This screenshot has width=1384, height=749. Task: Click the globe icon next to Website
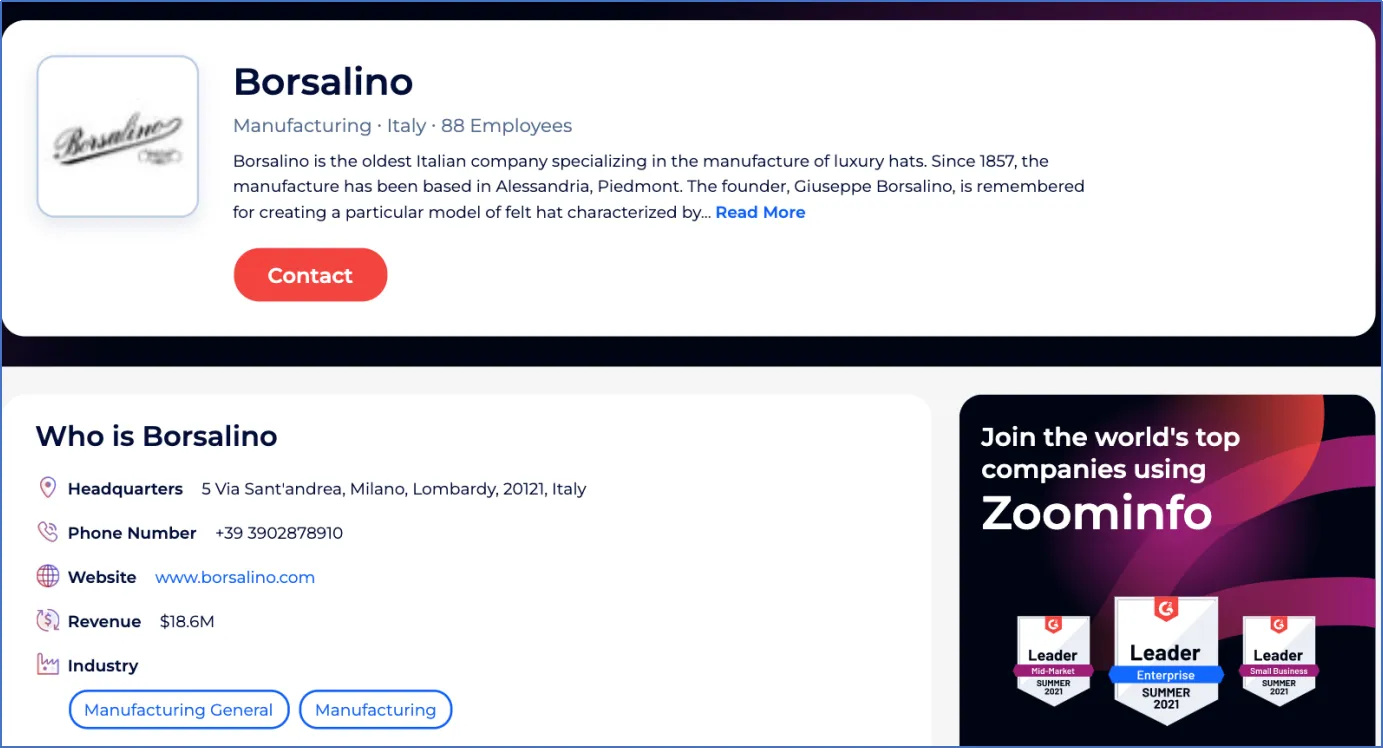(47, 576)
